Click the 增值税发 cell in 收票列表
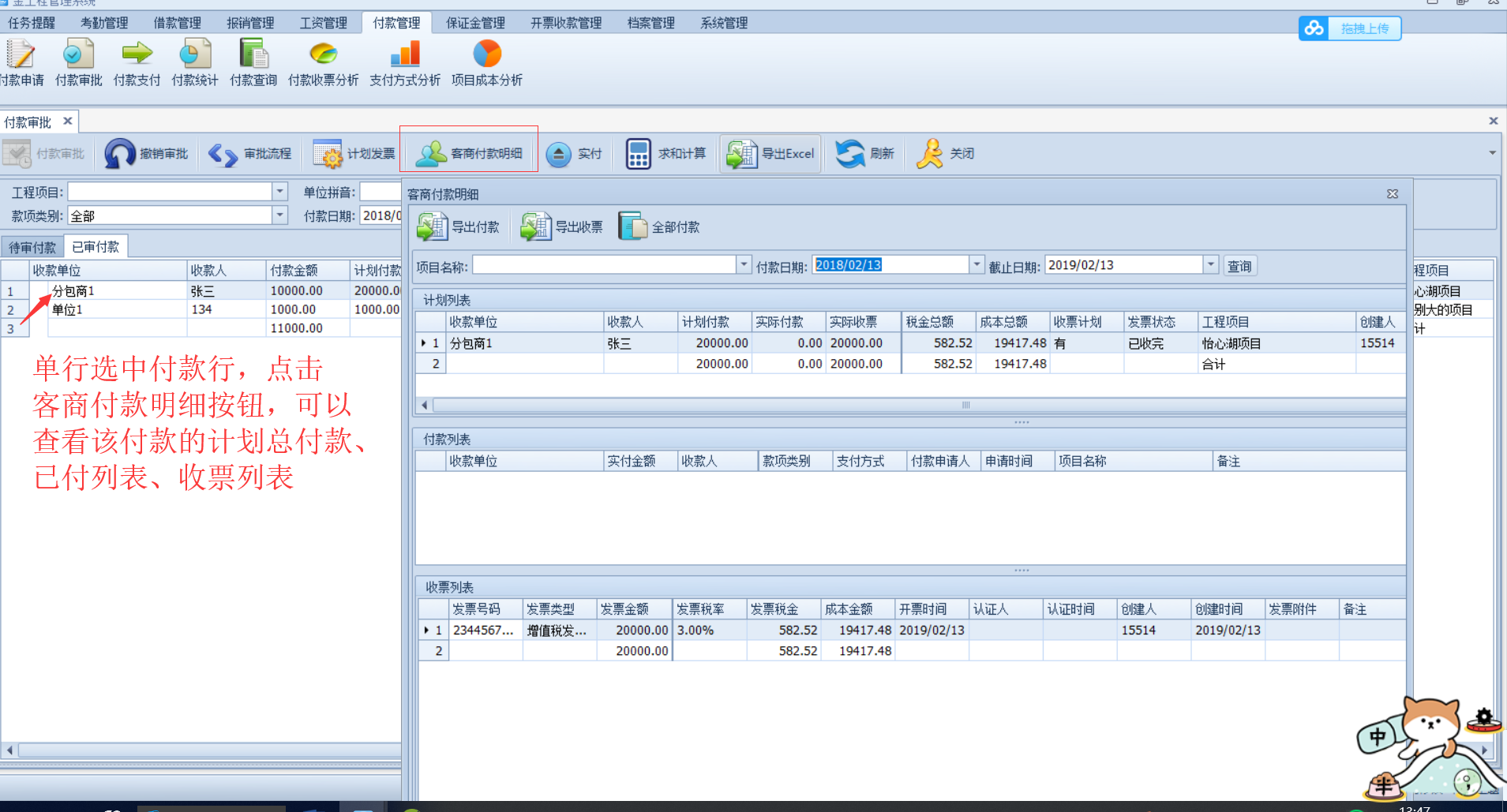This screenshot has width=1507, height=812. click(559, 631)
